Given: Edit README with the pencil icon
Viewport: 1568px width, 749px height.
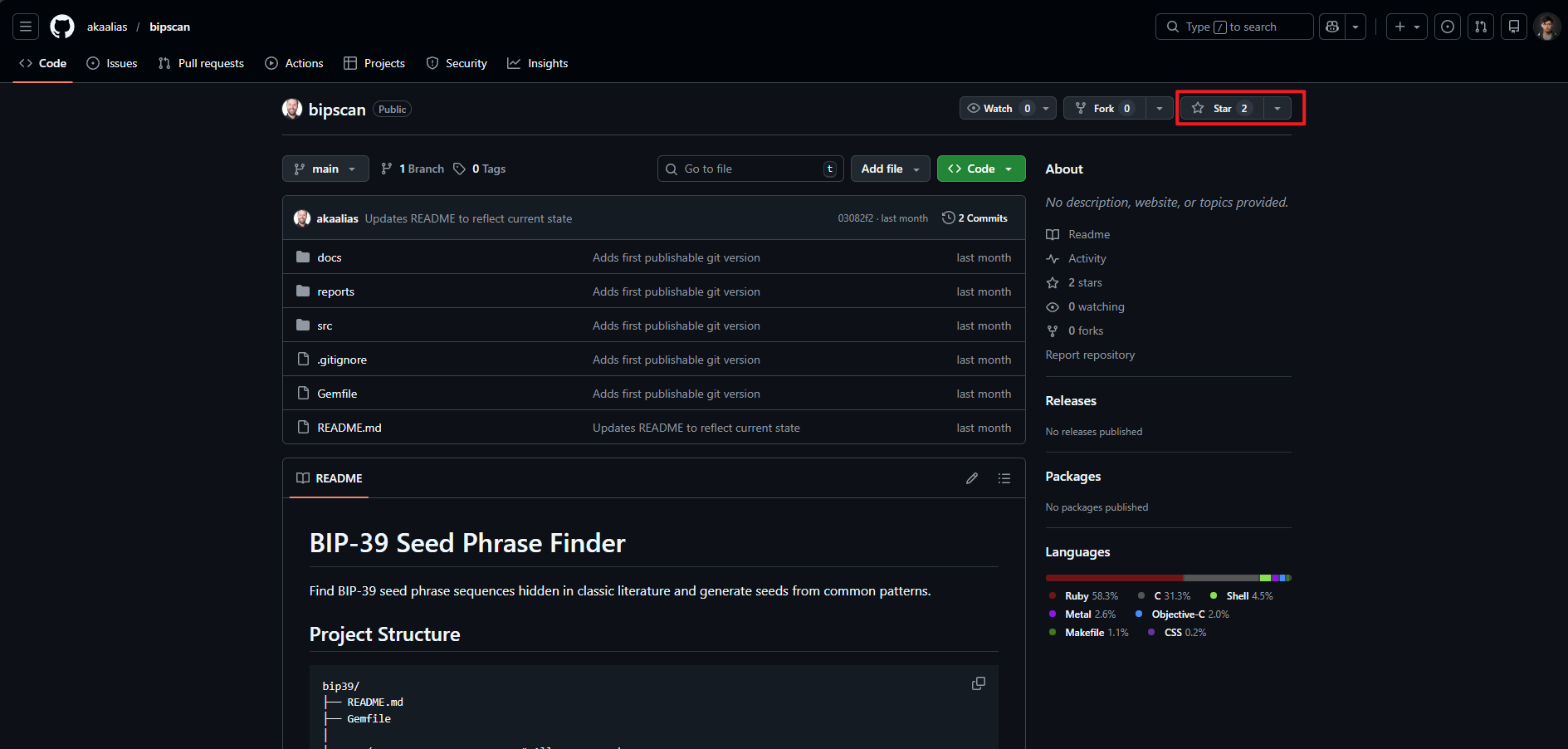Looking at the screenshot, I should [x=972, y=478].
